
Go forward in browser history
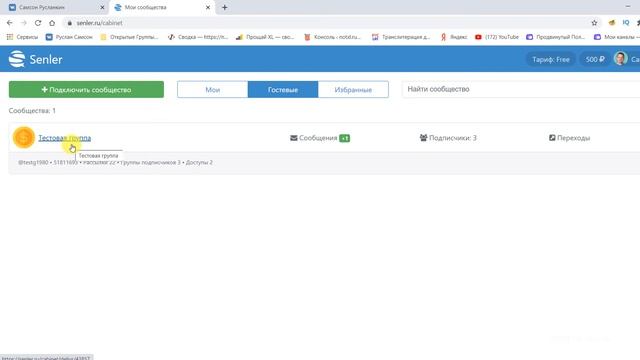tap(24, 23)
